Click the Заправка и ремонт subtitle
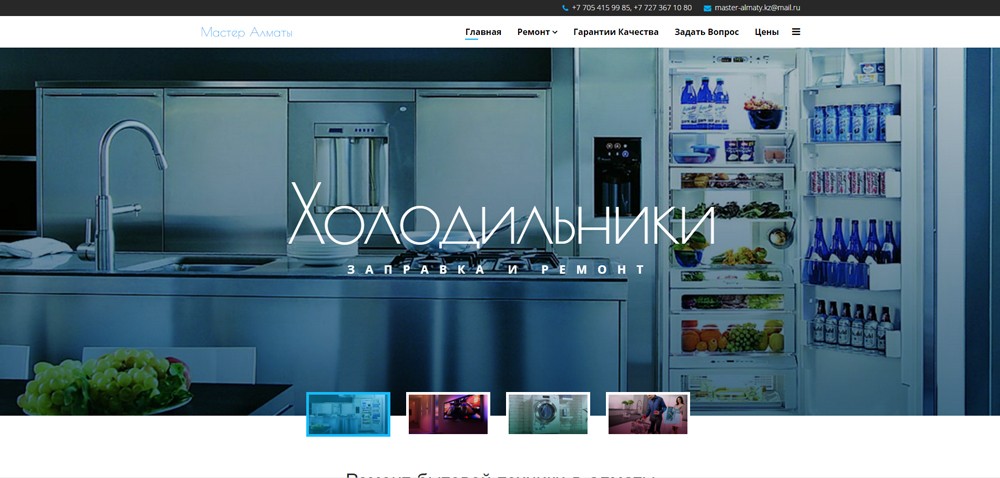 tap(496, 270)
